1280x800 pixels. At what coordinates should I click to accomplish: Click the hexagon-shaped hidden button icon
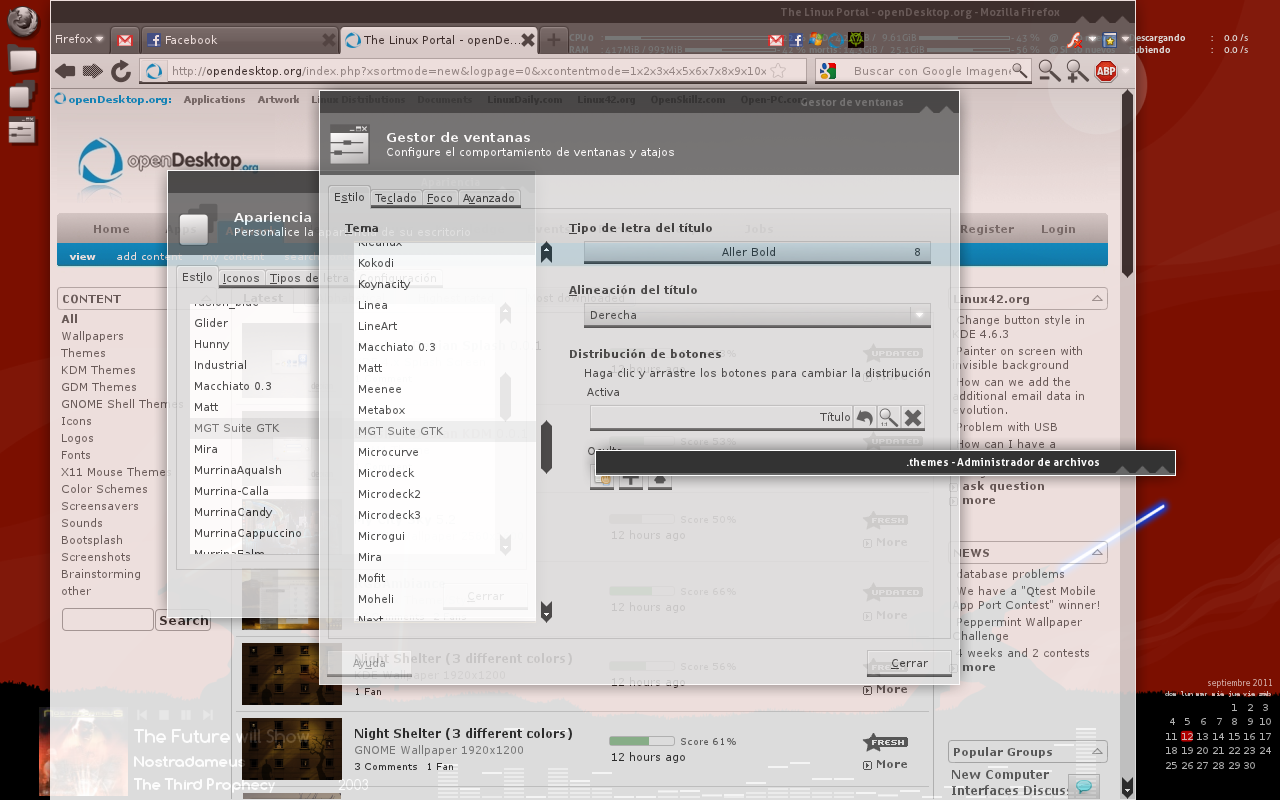click(659, 480)
